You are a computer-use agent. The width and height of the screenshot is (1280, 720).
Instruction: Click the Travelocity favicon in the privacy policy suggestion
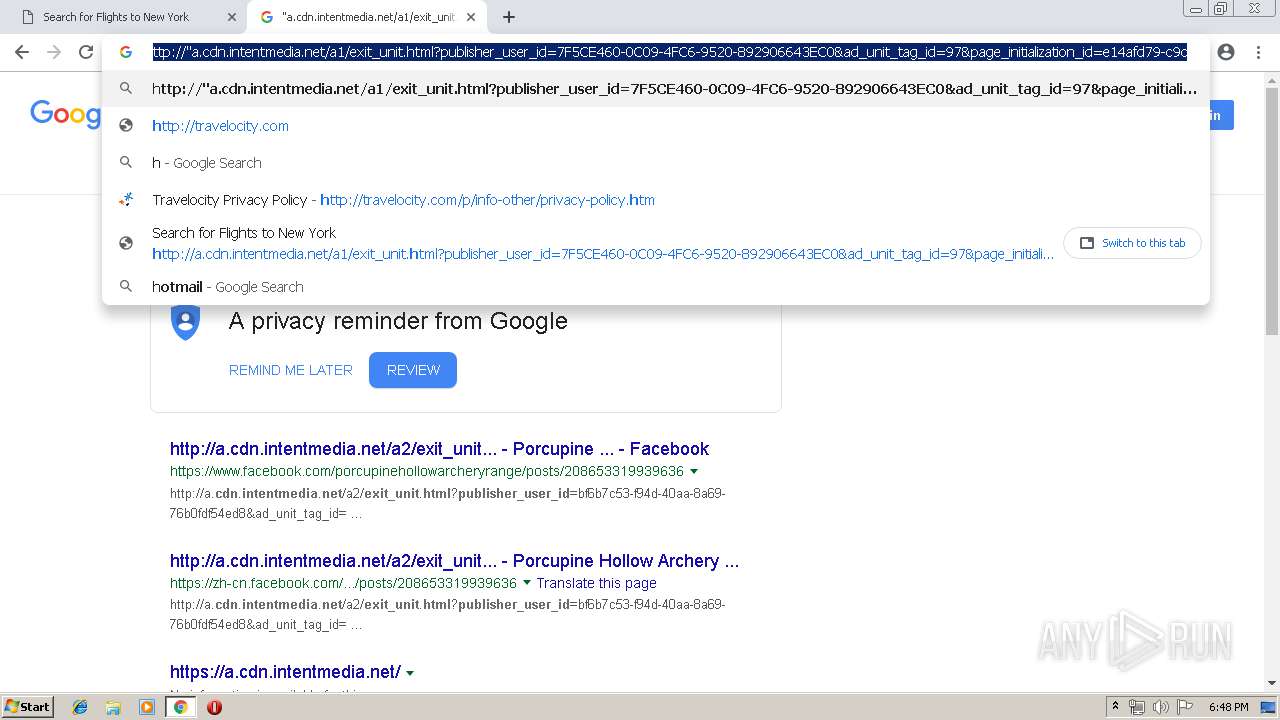126,199
